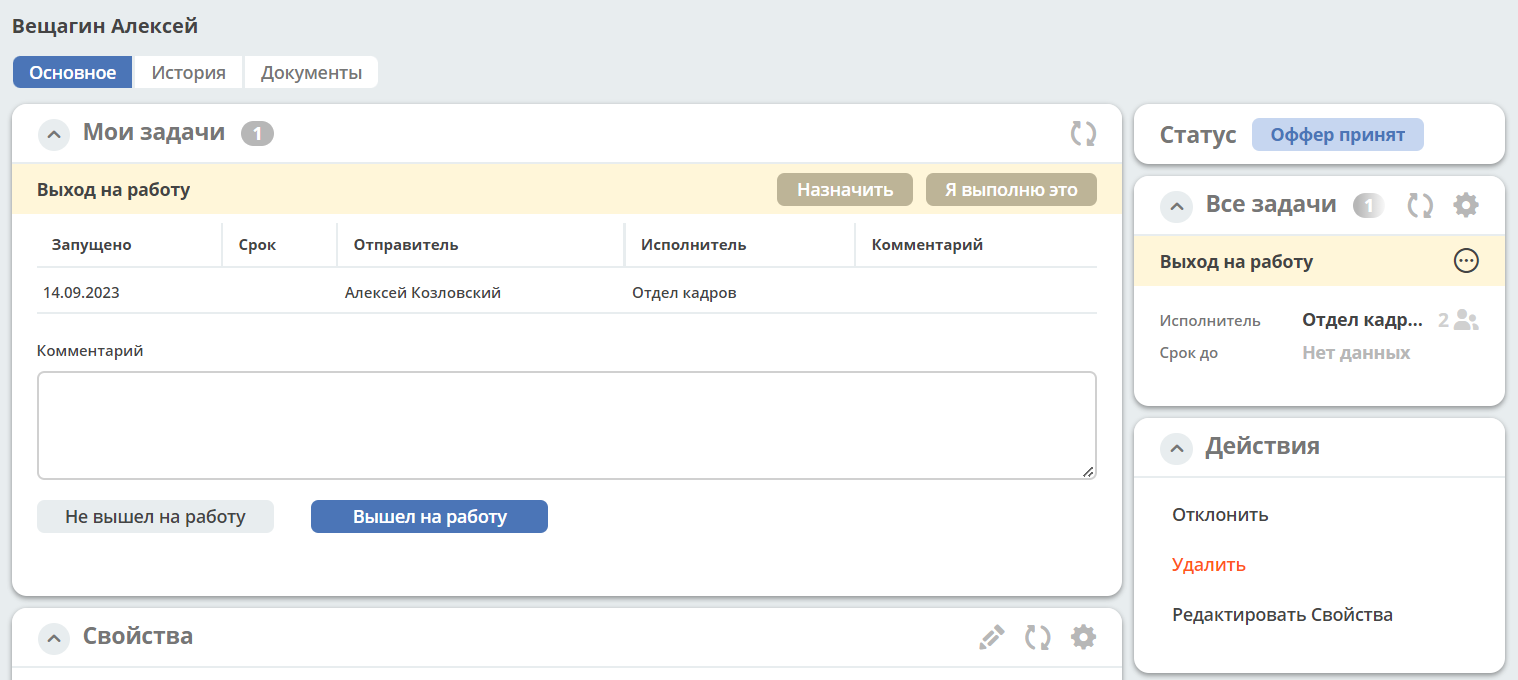Choose Редактировать Свойства action
This screenshot has width=1518, height=680.
tap(1282, 615)
